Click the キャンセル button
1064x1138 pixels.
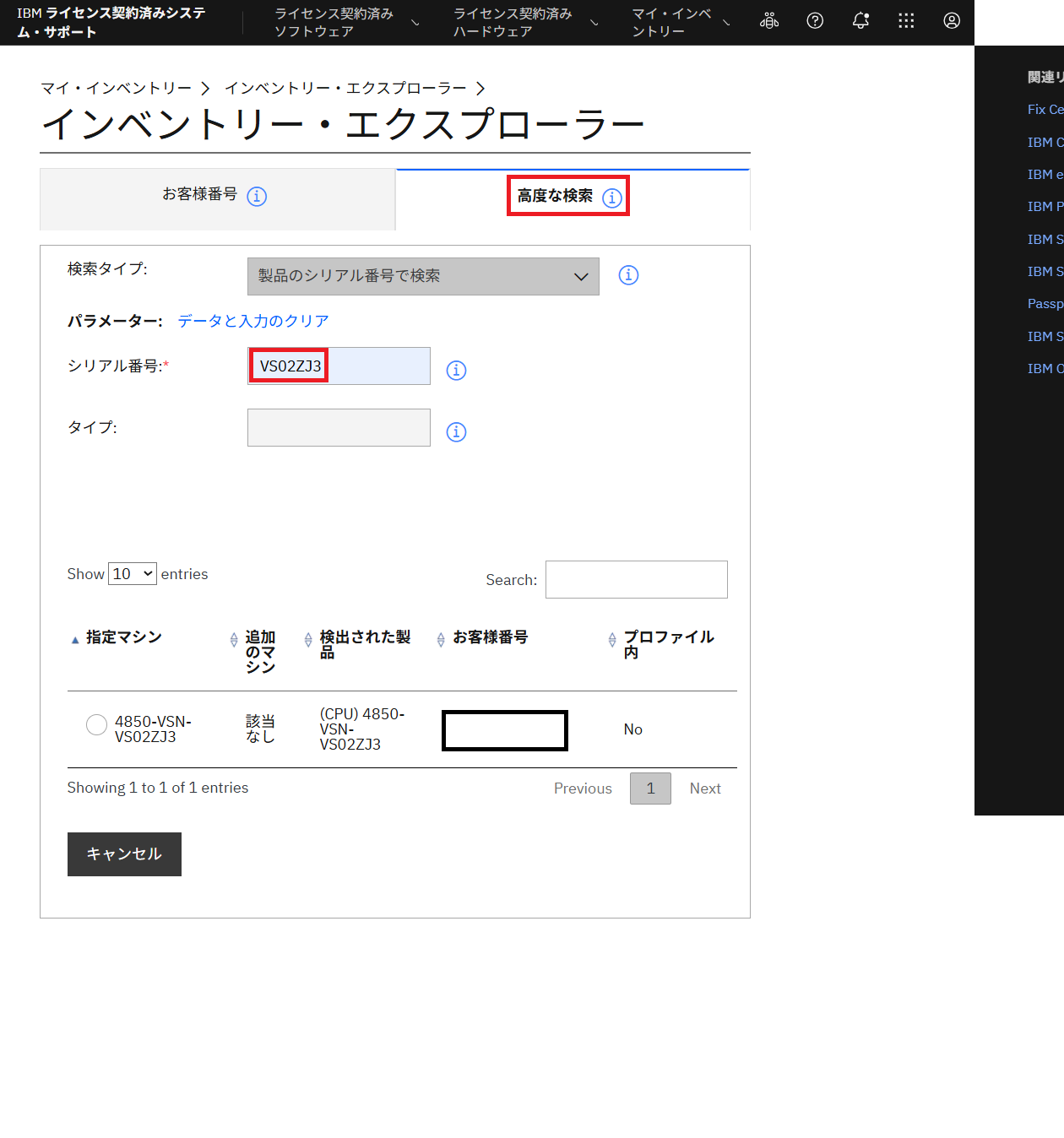tap(124, 854)
